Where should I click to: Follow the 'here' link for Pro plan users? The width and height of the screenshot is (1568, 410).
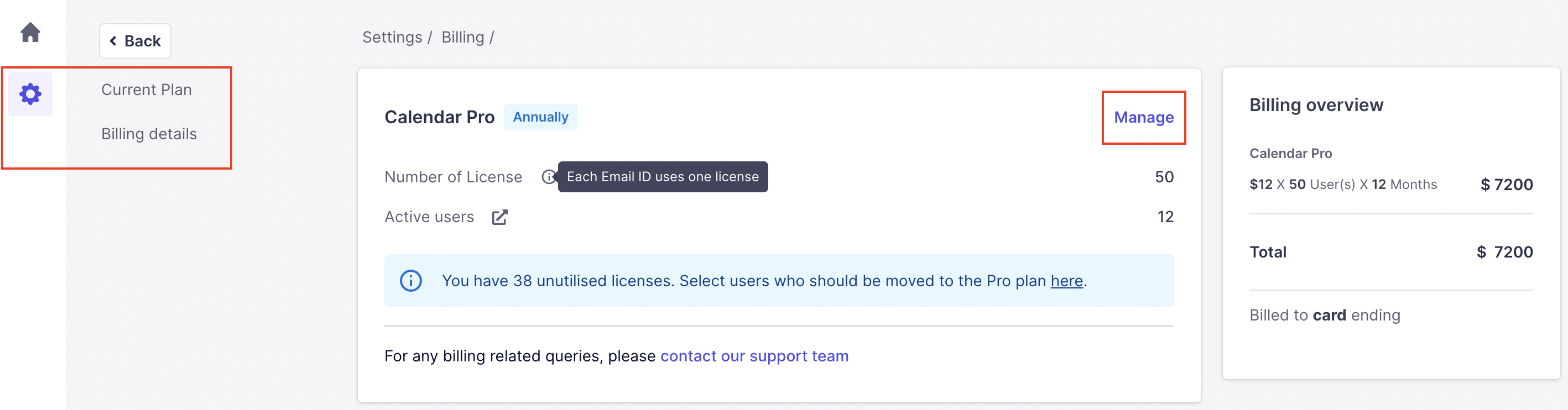pos(1066,281)
